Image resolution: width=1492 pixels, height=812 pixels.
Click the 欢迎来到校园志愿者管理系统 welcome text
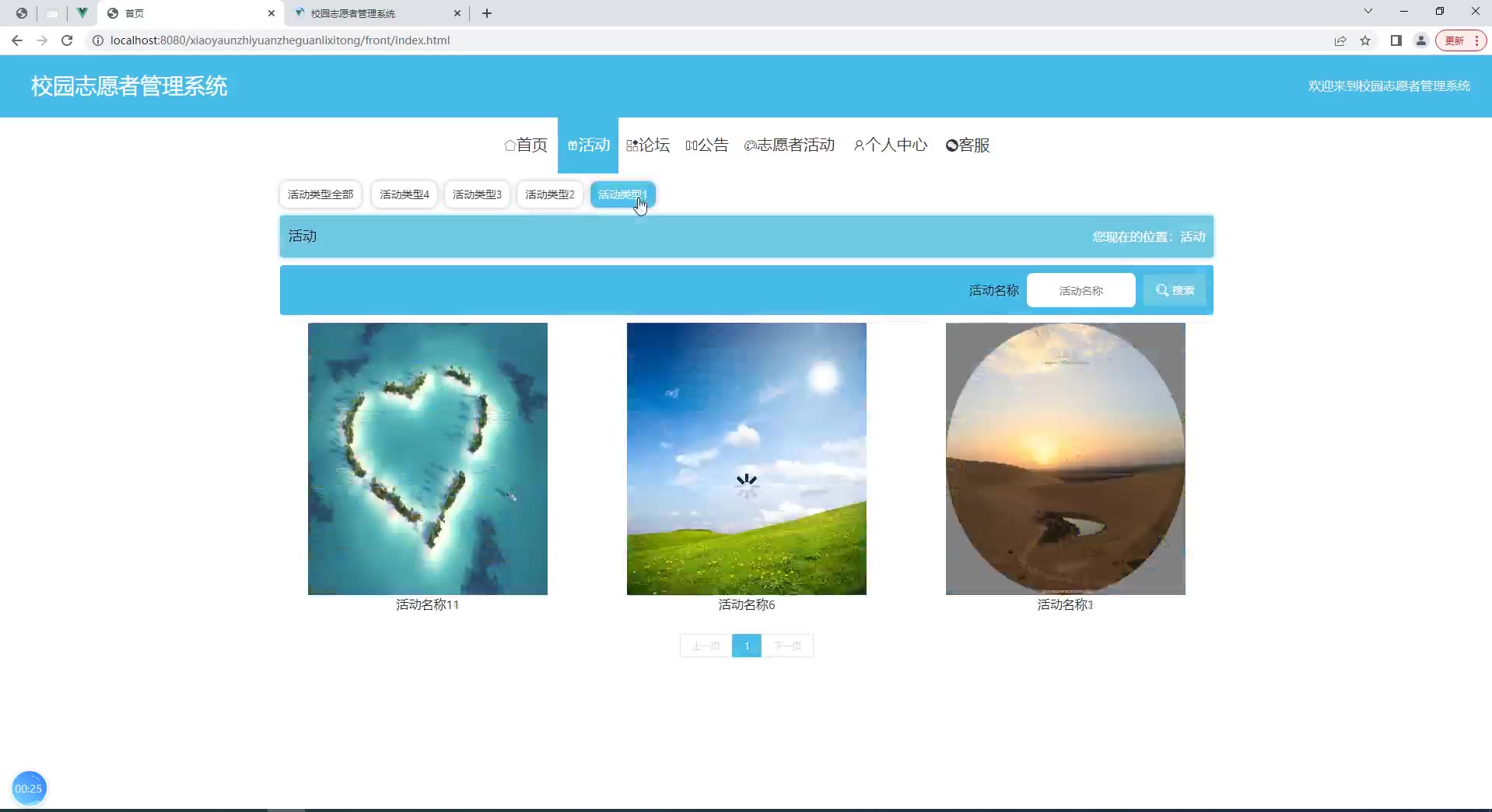[x=1389, y=86]
